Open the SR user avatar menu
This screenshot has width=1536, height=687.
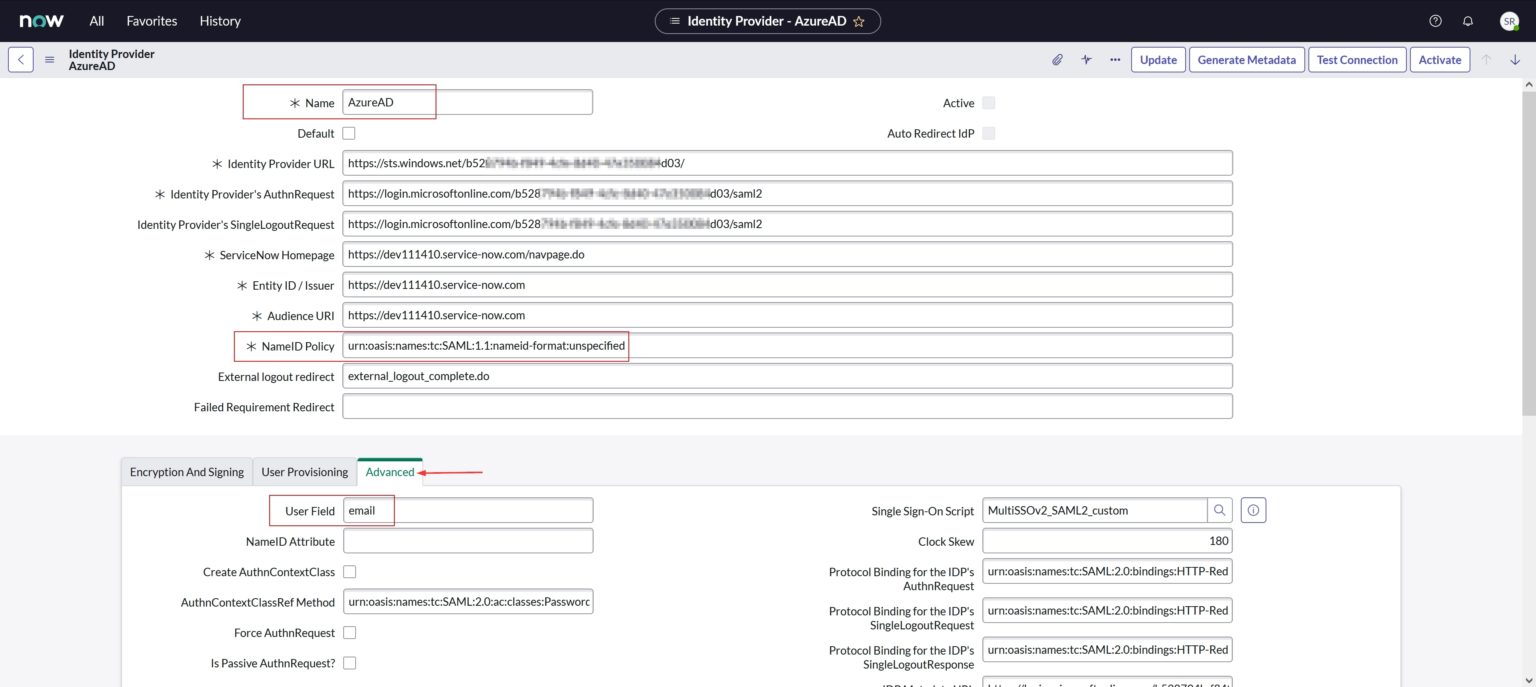coord(1509,20)
